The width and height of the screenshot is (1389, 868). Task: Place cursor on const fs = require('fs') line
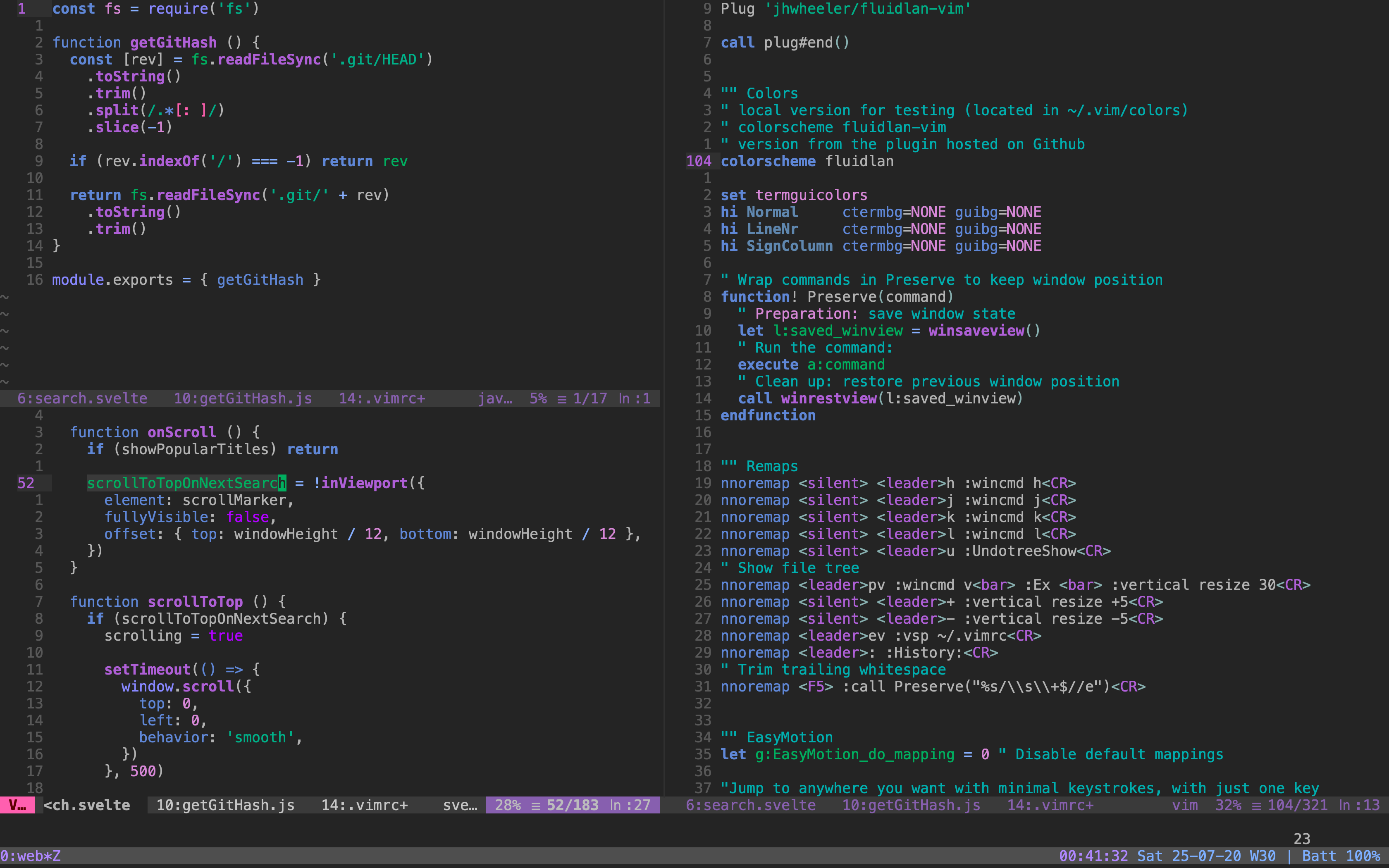point(155,9)
